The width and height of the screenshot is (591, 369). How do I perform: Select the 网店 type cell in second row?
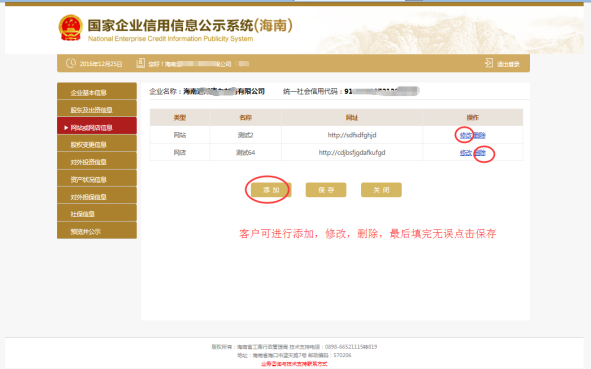click(179, 153)
